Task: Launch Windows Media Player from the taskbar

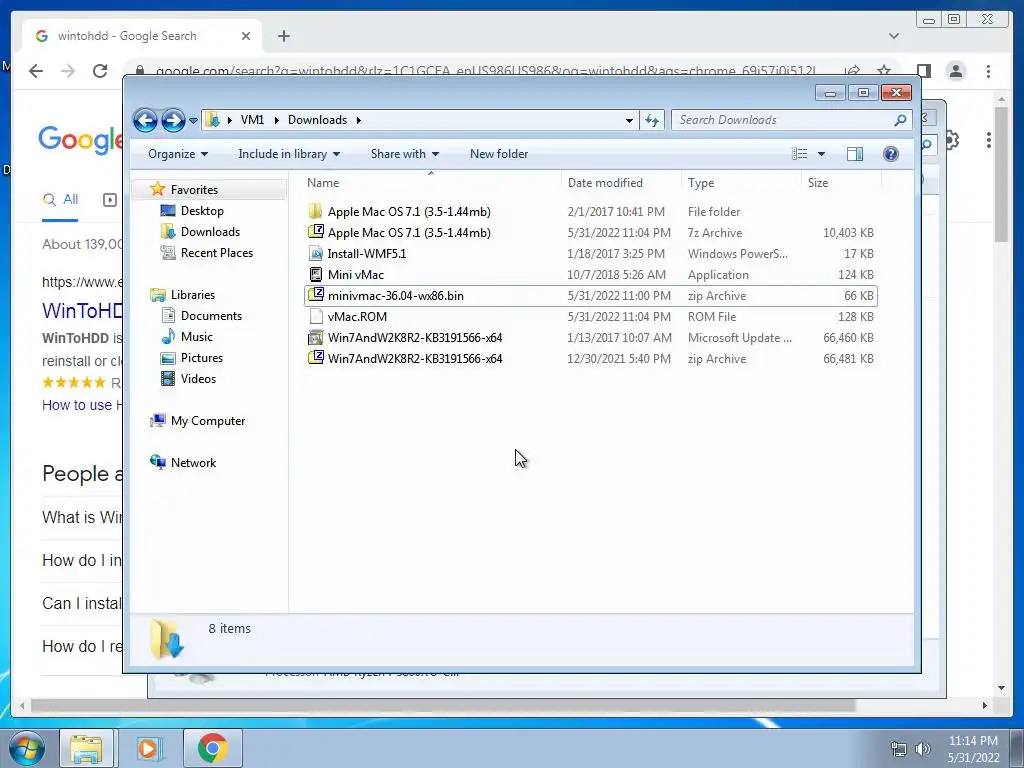Action: tap(148, 748)
